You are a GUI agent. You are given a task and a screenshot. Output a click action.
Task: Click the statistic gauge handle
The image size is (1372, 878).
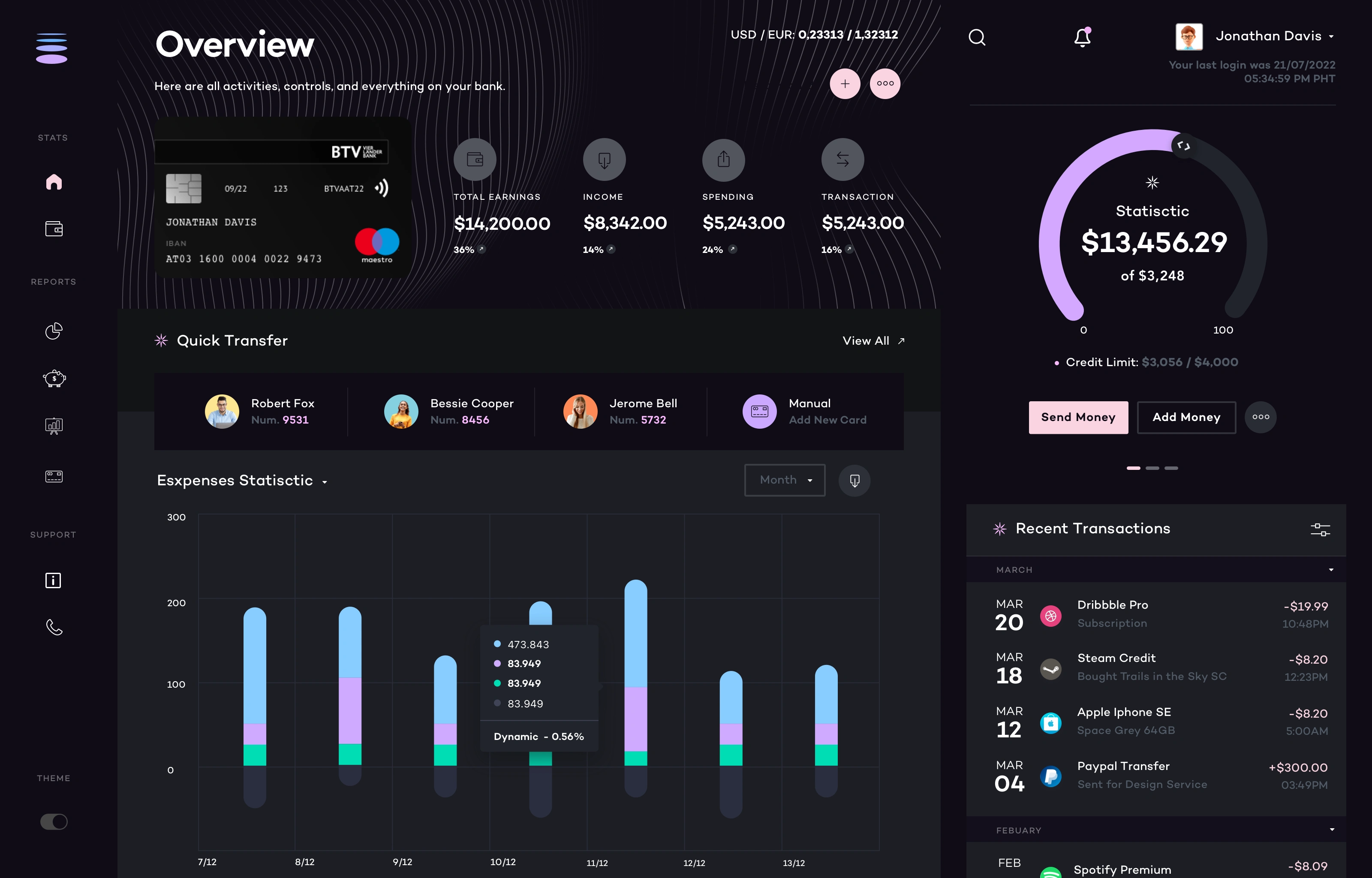click(1184, 146)
